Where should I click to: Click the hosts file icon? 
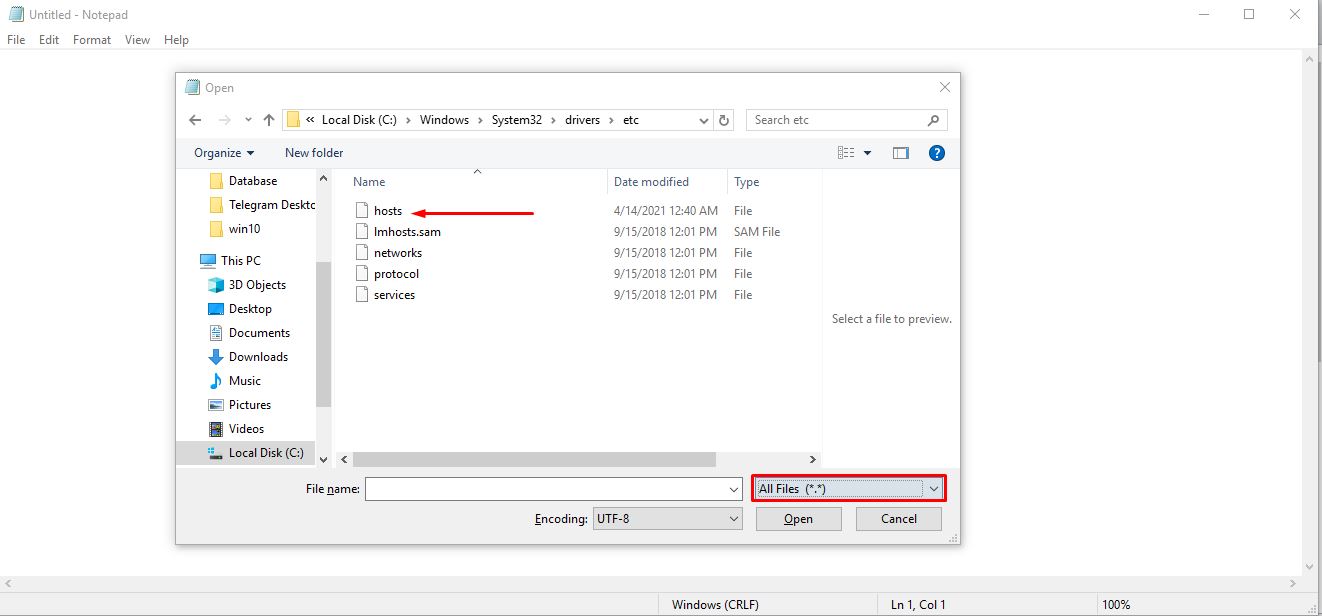point(363,211)
